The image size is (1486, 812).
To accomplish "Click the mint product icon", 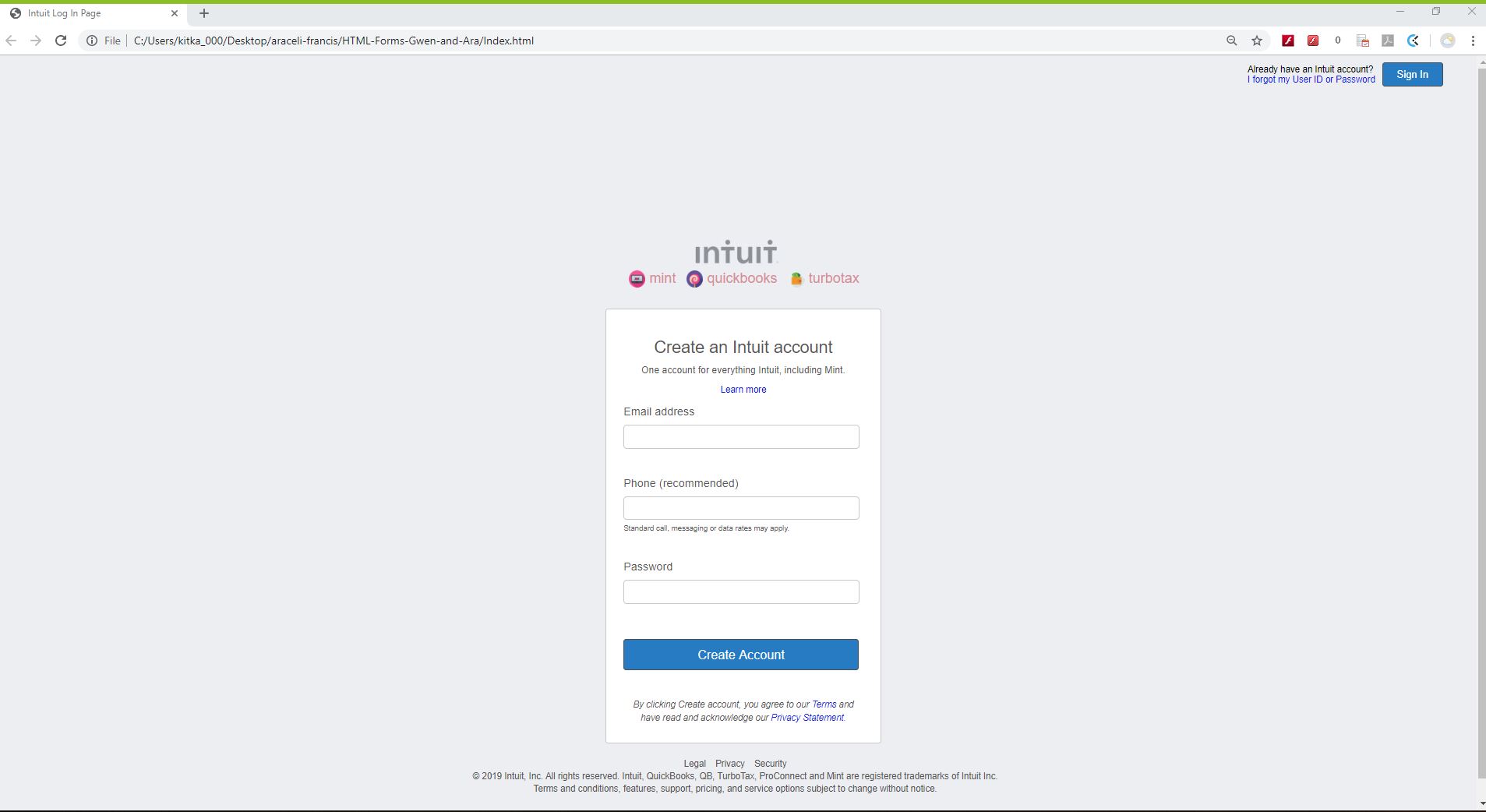I will [637, 279].
